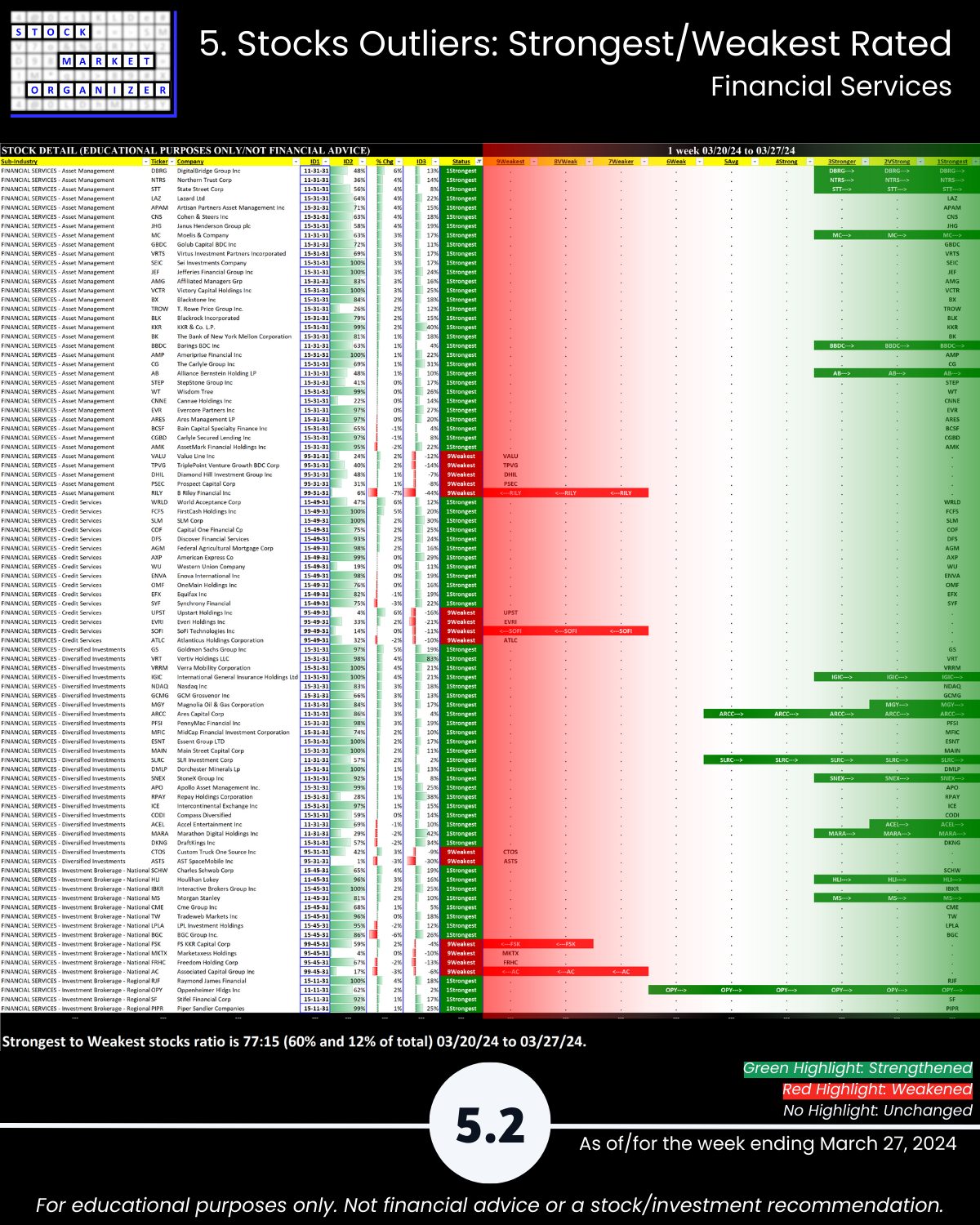Viewport: 980px width, 1225px height.
Task: Click the Stock Market Organizer logo
Action: (x=92, y=63)
